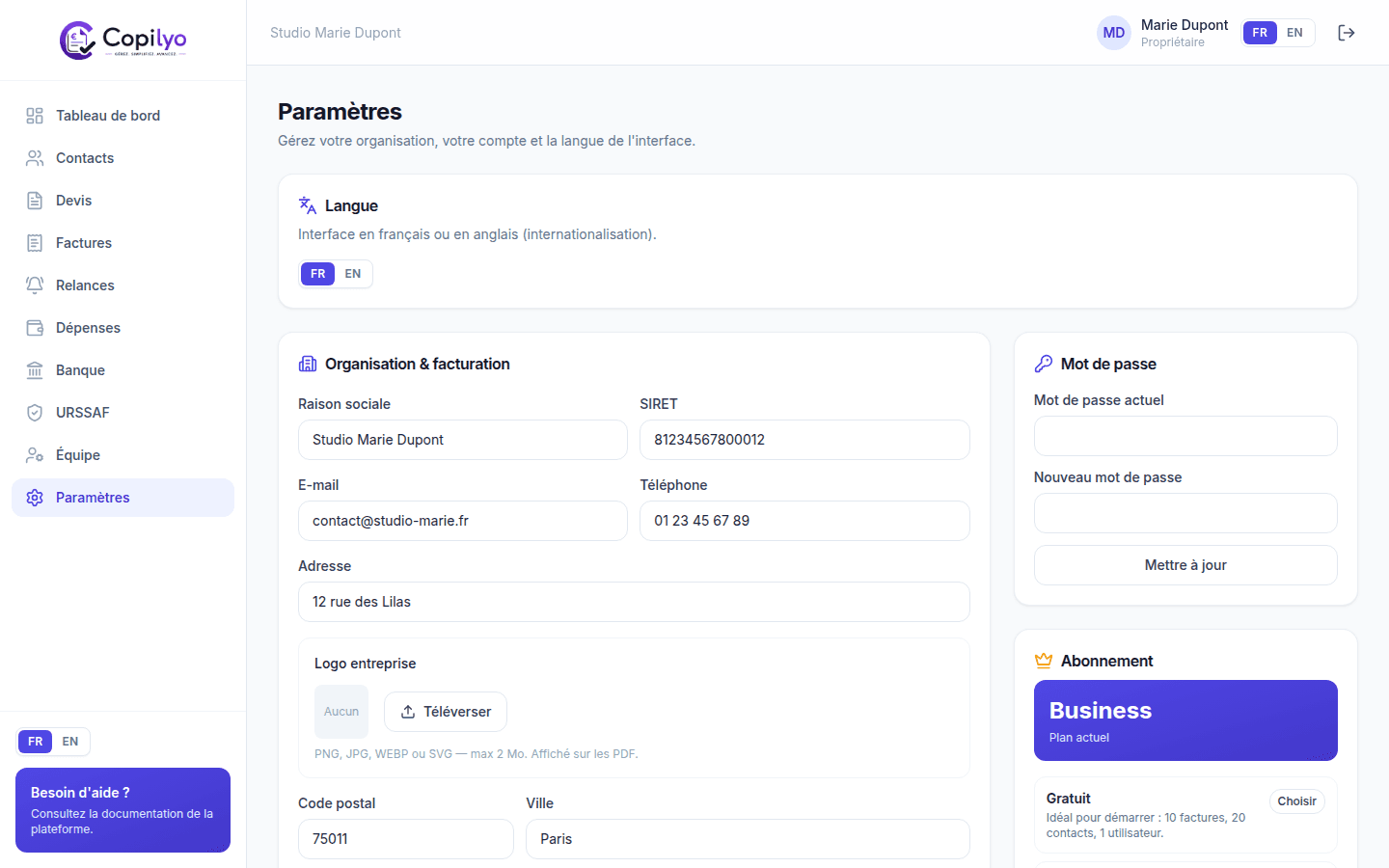This screenshot has width=1389, height=868.
Task: Click the Factures receipt icon
Action: tap(35, 243)
